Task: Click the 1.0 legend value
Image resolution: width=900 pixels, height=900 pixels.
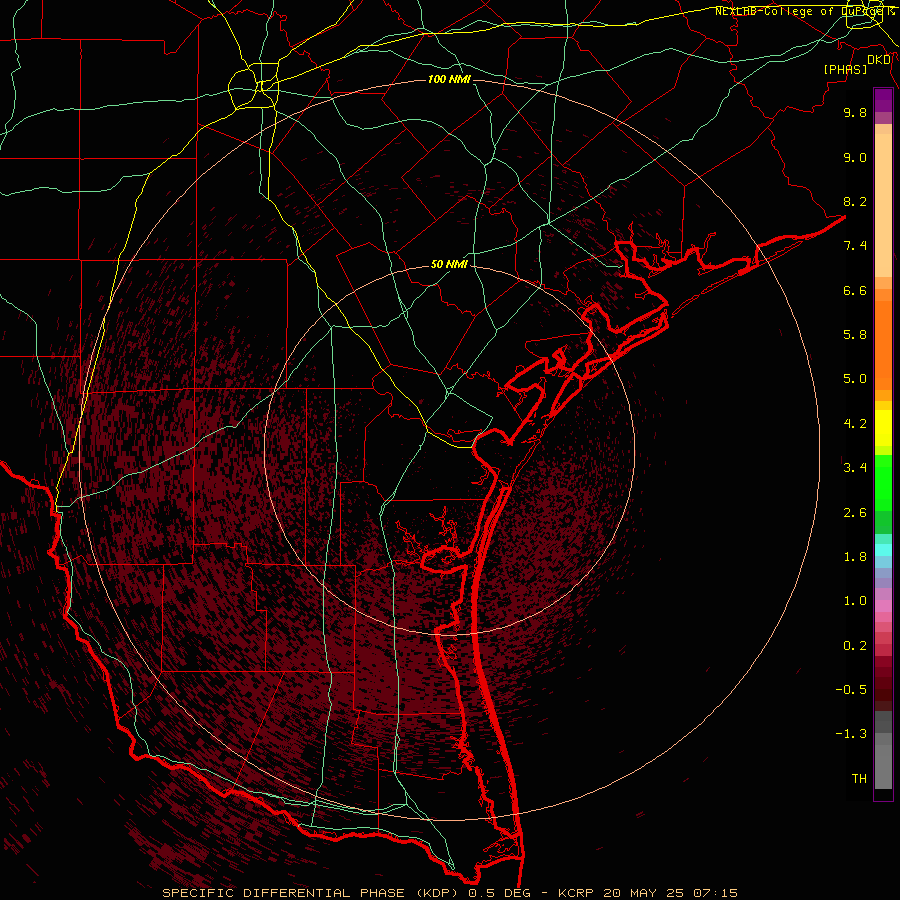Action: coord(855,601)
